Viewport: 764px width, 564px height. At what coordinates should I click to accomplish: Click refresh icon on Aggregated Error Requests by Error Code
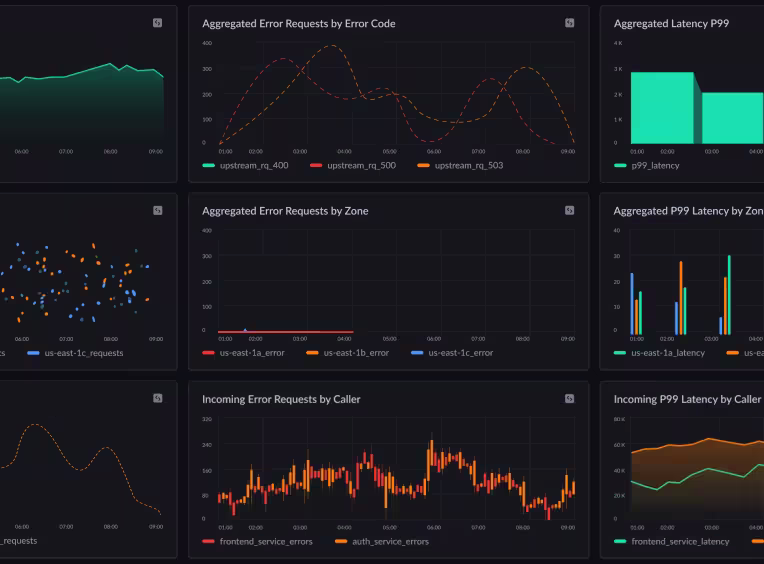(x=569, y=22)
